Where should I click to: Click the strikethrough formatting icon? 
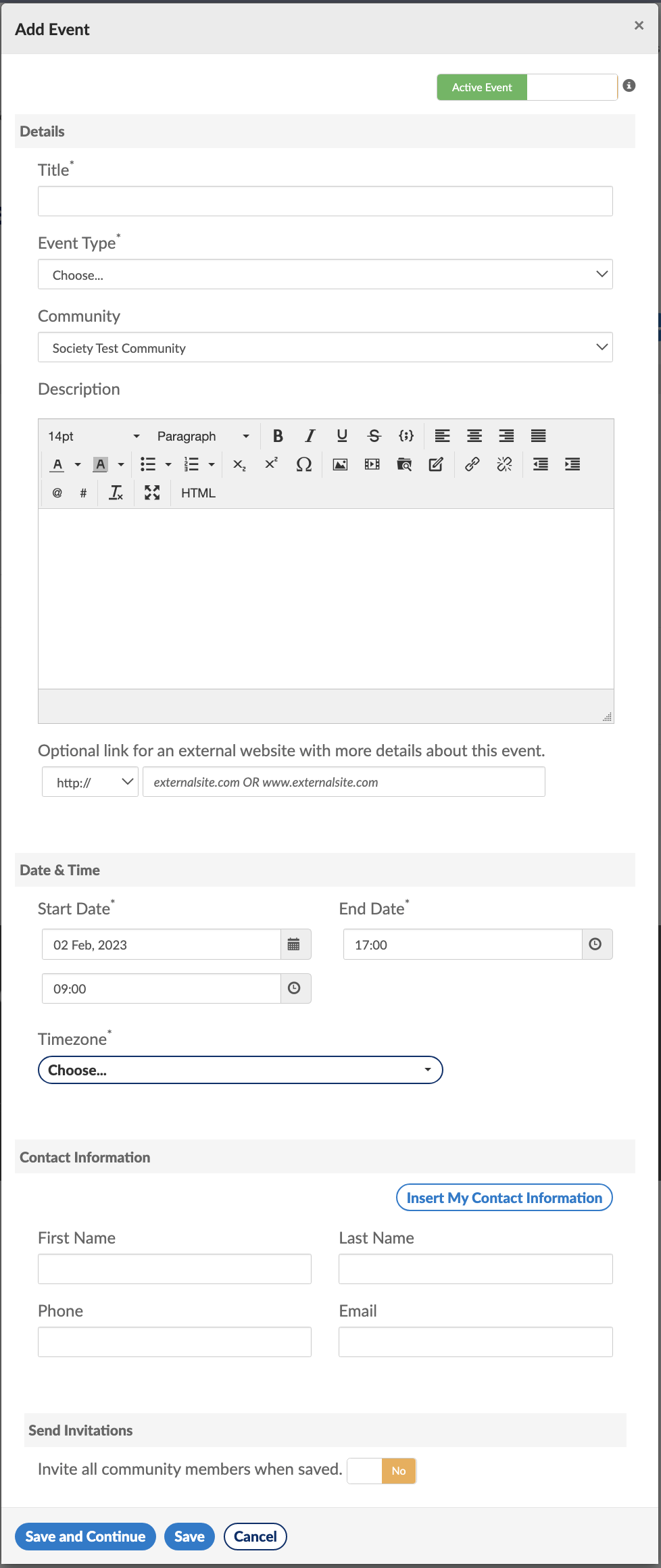pos(374,436)
